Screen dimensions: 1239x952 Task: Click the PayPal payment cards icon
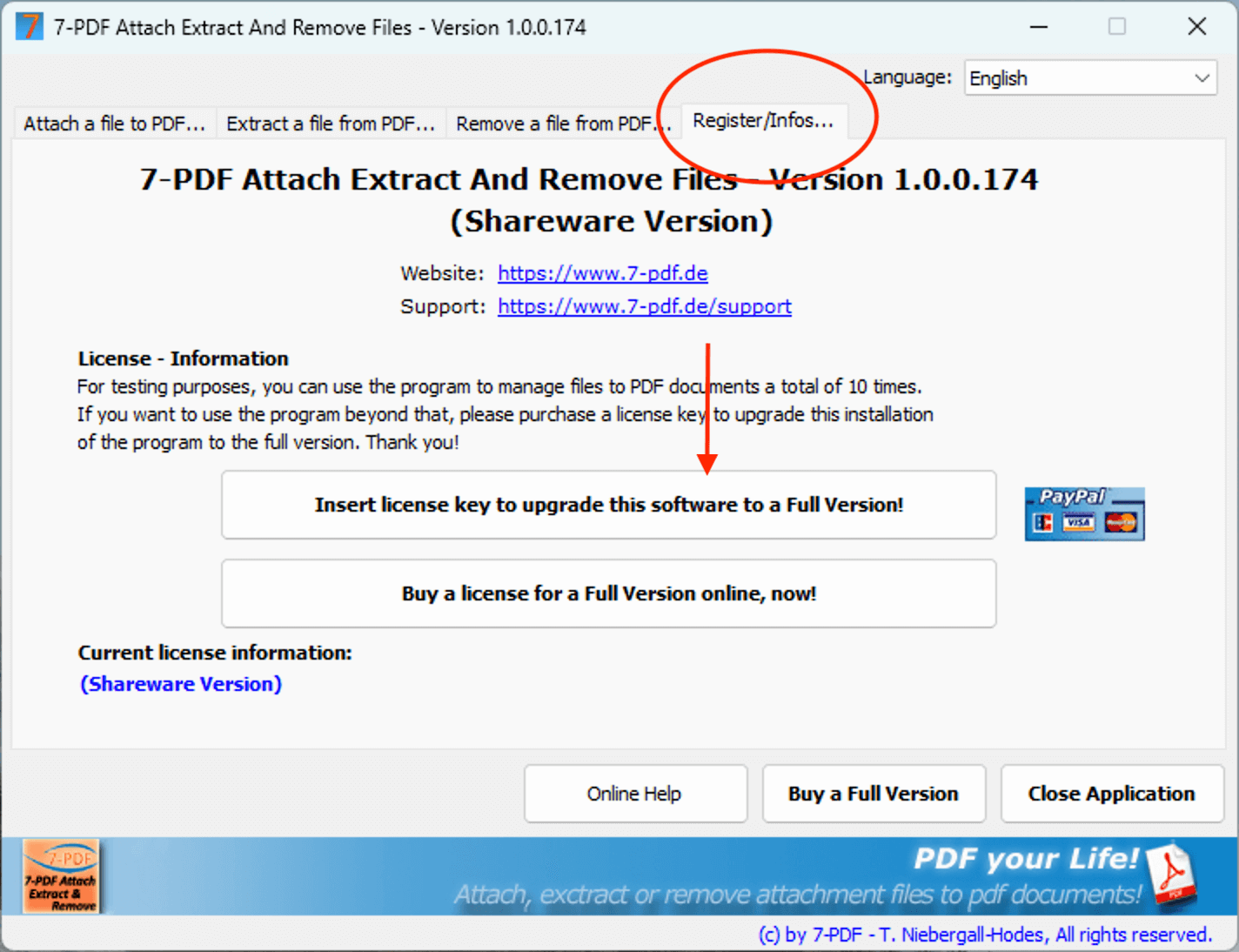point(1084,514)
